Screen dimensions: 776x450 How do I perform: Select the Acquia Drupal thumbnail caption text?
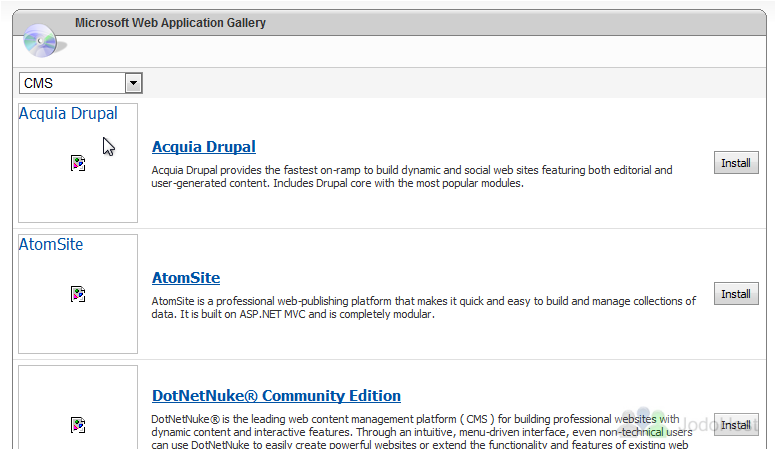68,113
